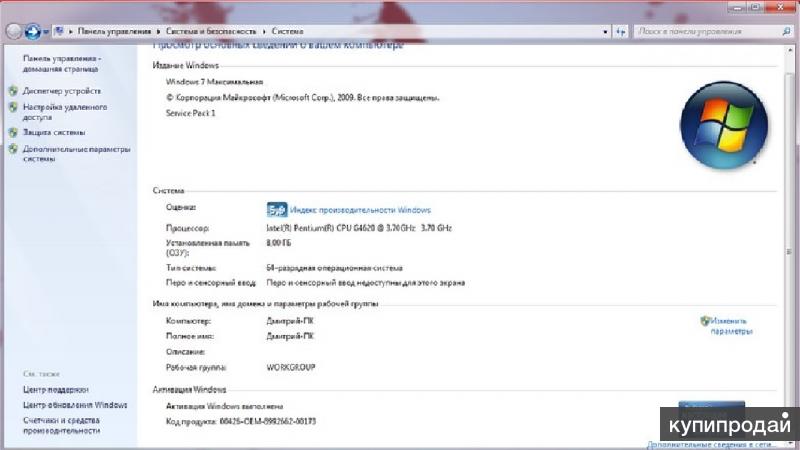800x450 pixels.
Task: Open 'Настройка удаленного доступа' link
Action: click(x=65, y=112)
